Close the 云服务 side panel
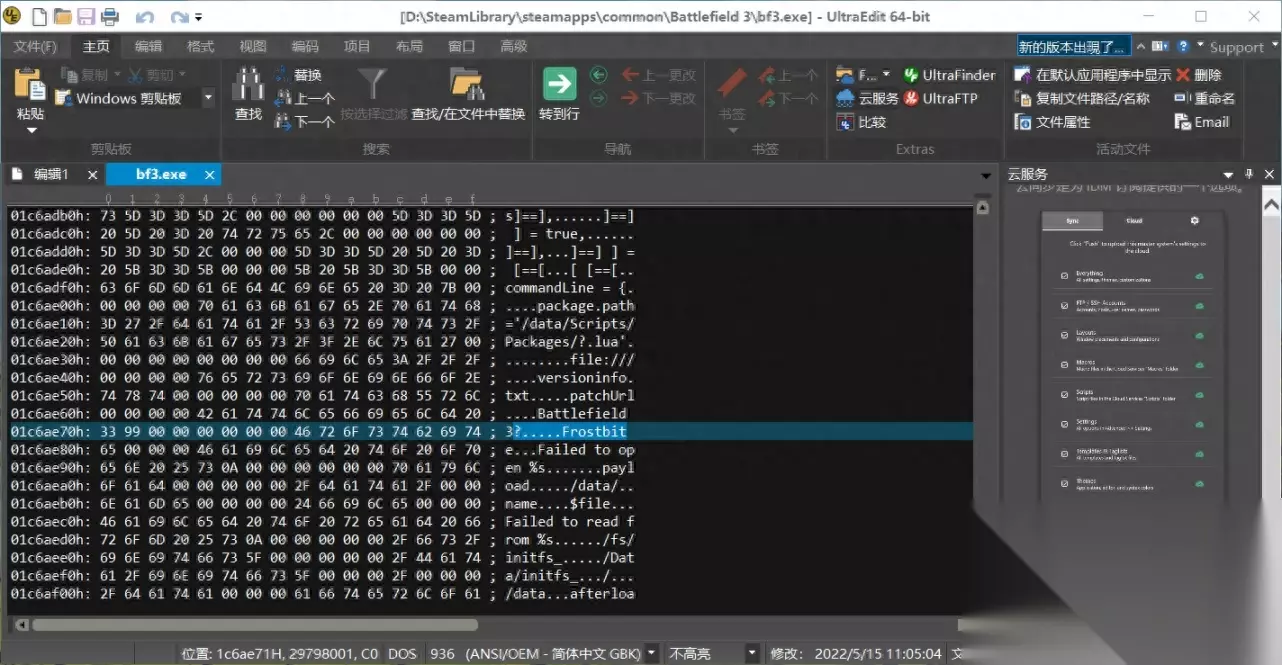 tap(1270, 174)
